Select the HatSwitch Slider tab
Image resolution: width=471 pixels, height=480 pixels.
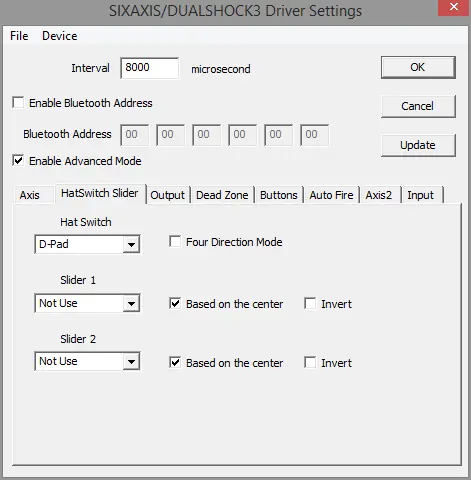[x=100, y=193]
